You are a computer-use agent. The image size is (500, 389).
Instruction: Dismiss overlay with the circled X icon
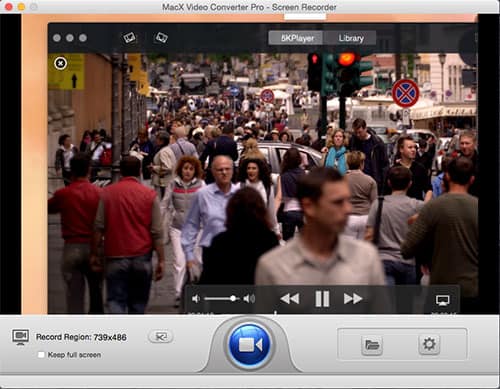coord(60,63)
